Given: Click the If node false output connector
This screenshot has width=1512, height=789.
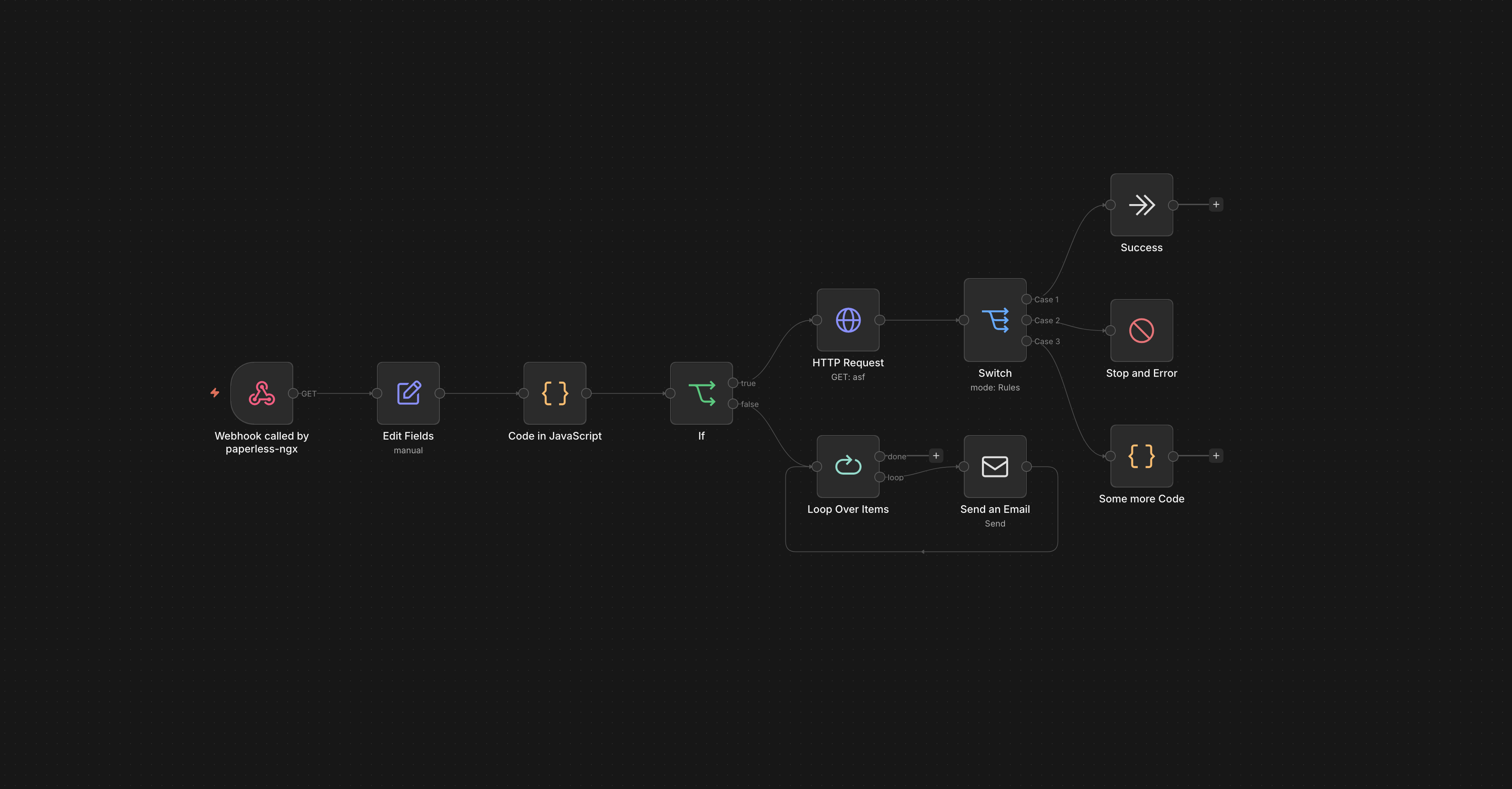Looking at the screenshot, I should 733,404.
